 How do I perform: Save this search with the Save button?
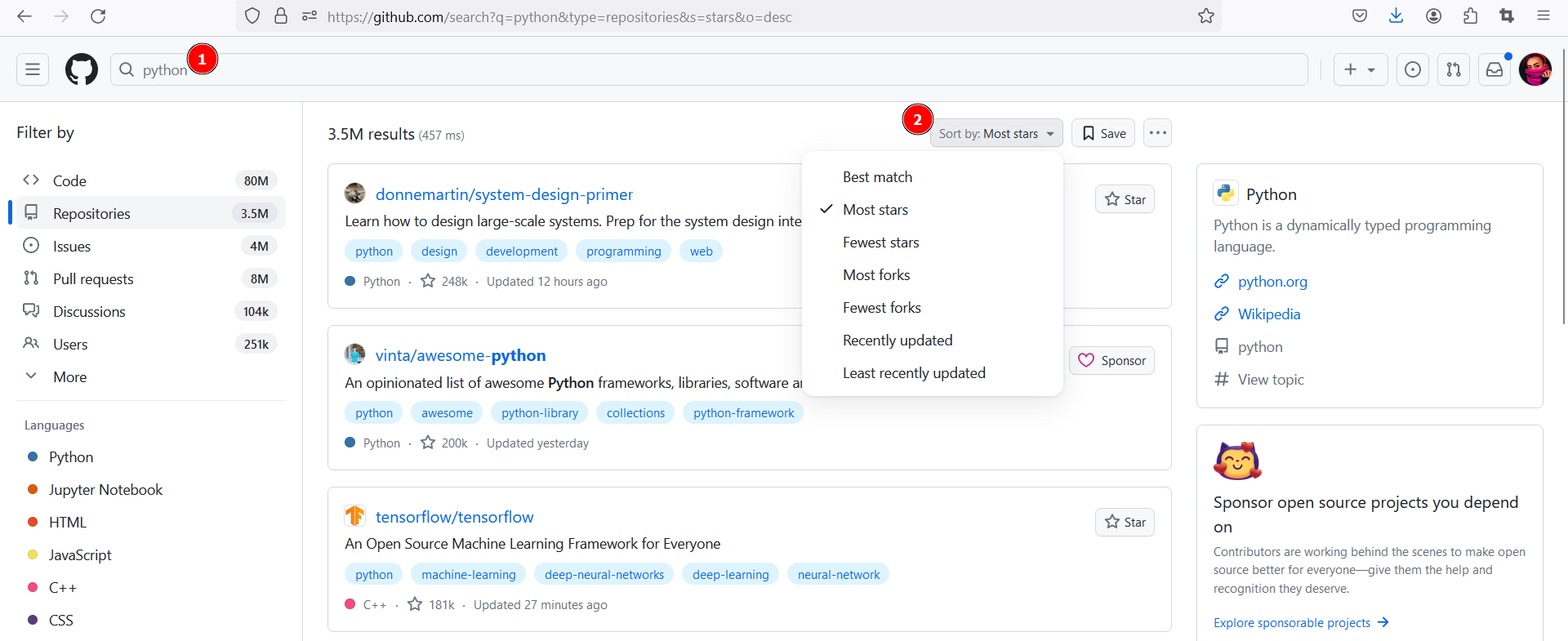[1103, 133]
